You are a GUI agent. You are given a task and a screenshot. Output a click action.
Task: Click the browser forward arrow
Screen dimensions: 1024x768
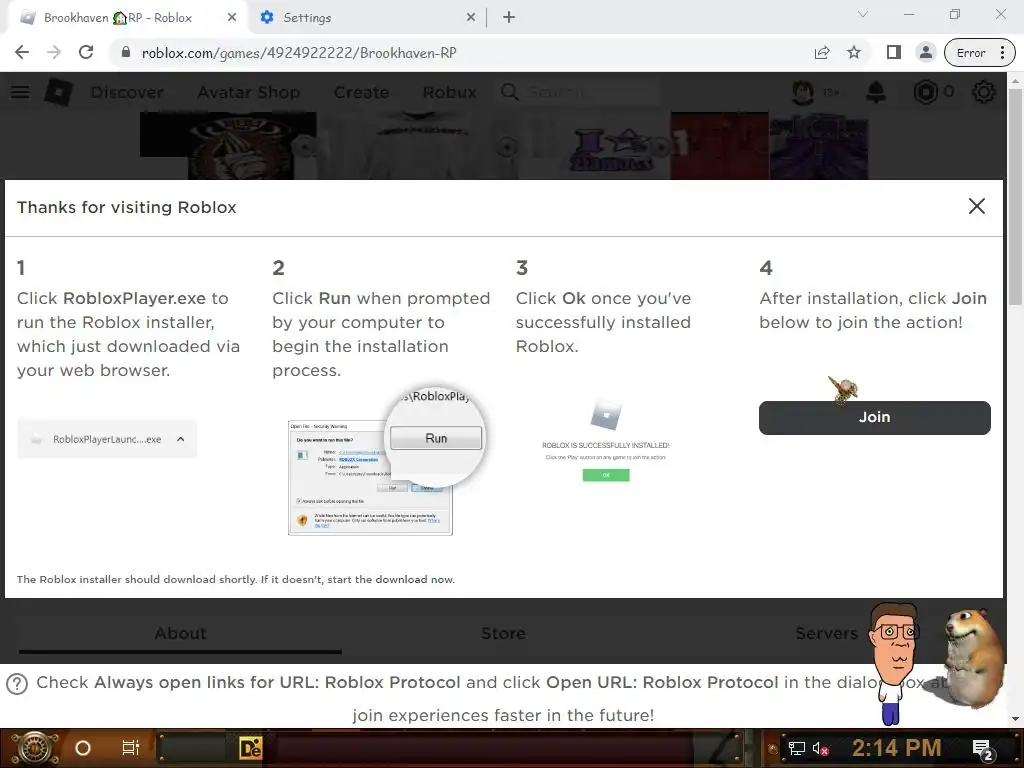tap(54, 53)
